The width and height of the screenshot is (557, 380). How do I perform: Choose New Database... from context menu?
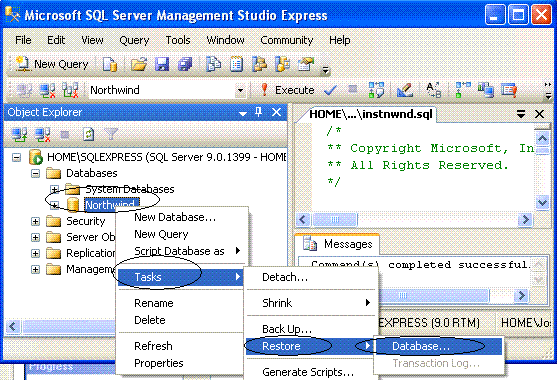coord(181,217)
